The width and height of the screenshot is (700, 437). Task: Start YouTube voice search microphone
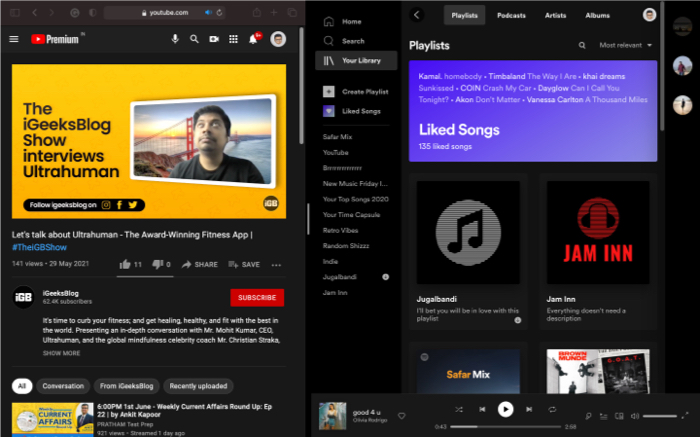[x=175, y=39]
